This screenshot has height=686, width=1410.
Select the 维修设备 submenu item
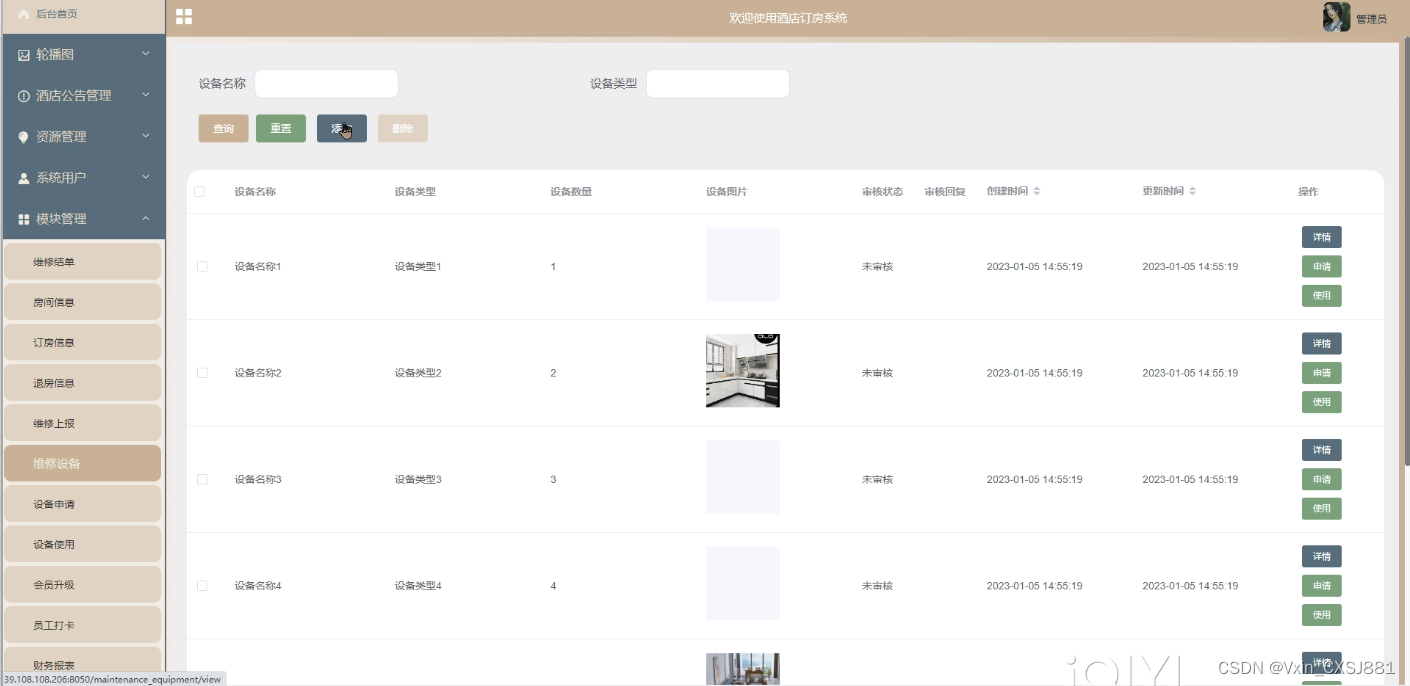82,463
